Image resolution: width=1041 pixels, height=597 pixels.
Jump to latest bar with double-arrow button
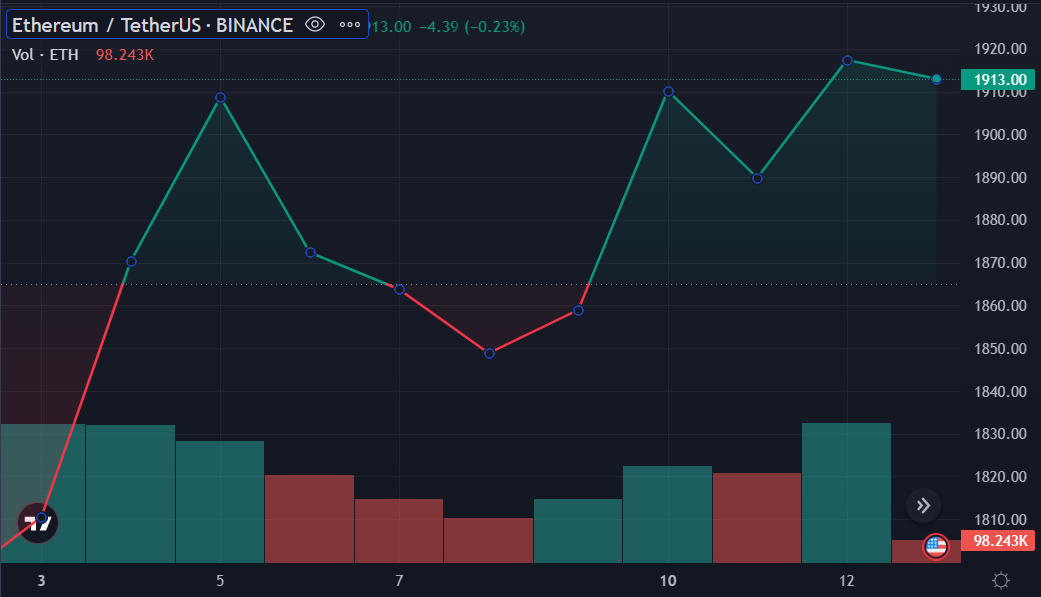coord(923,506)
